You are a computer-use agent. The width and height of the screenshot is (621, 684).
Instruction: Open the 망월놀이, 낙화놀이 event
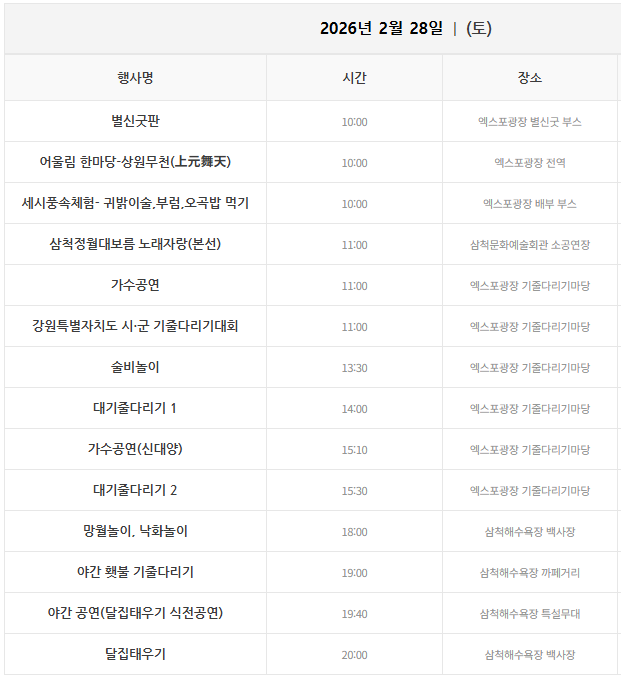135,531
